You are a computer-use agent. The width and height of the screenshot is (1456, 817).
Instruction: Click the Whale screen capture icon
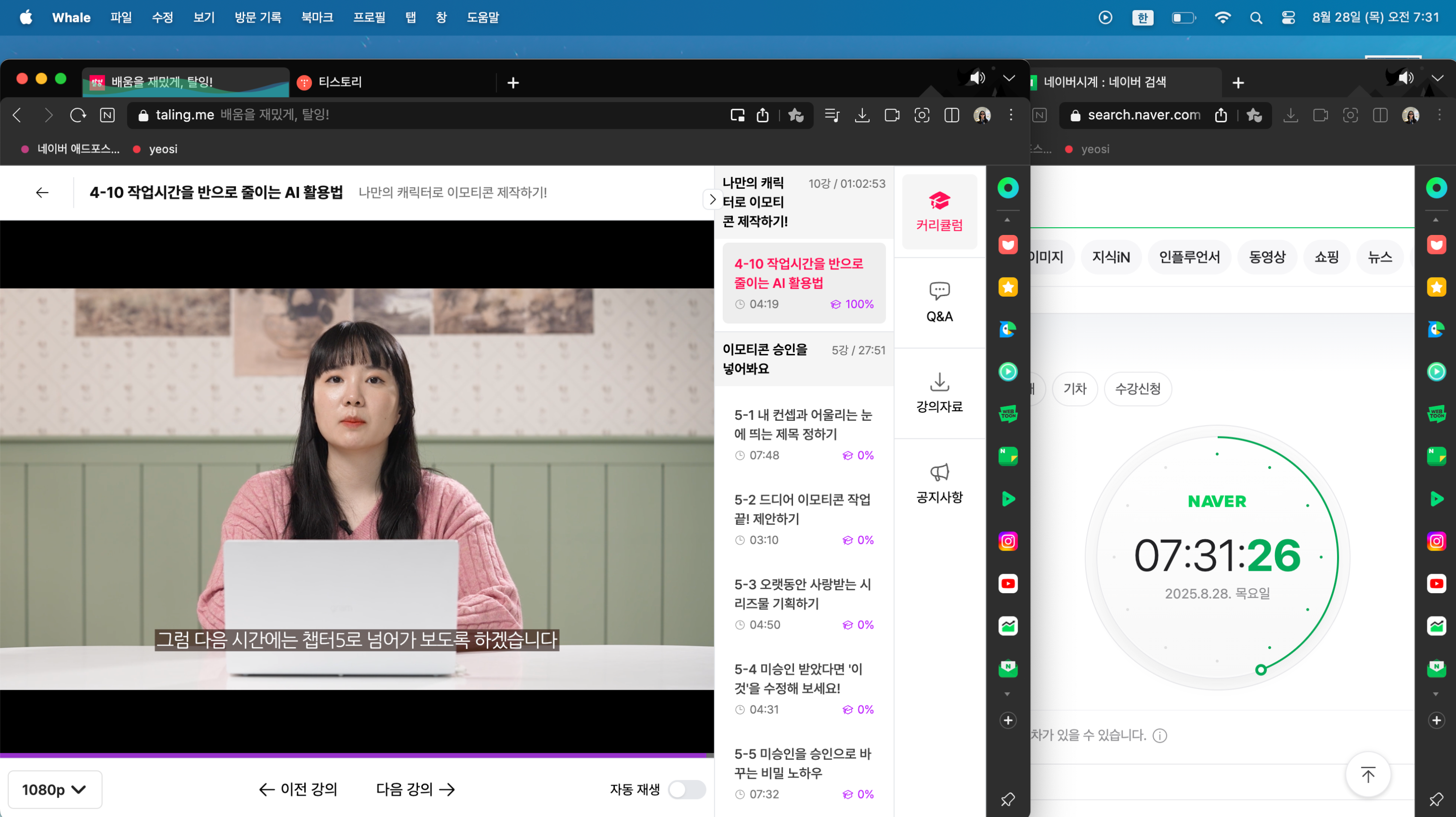click(x=921, y=116)
